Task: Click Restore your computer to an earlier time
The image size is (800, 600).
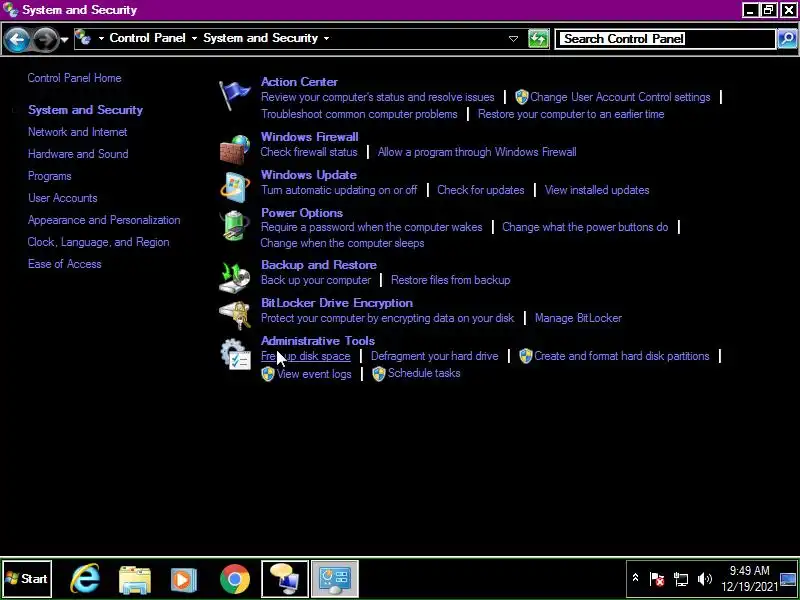Action: coord(571,114)
